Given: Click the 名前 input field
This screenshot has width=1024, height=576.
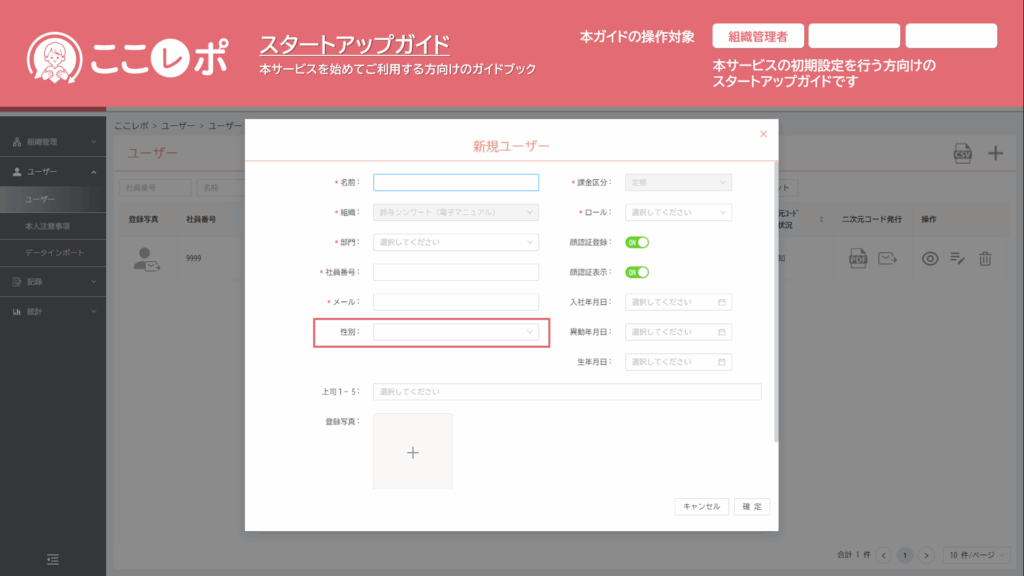Looking at the screenshot, I should click(x=456, y=183).
